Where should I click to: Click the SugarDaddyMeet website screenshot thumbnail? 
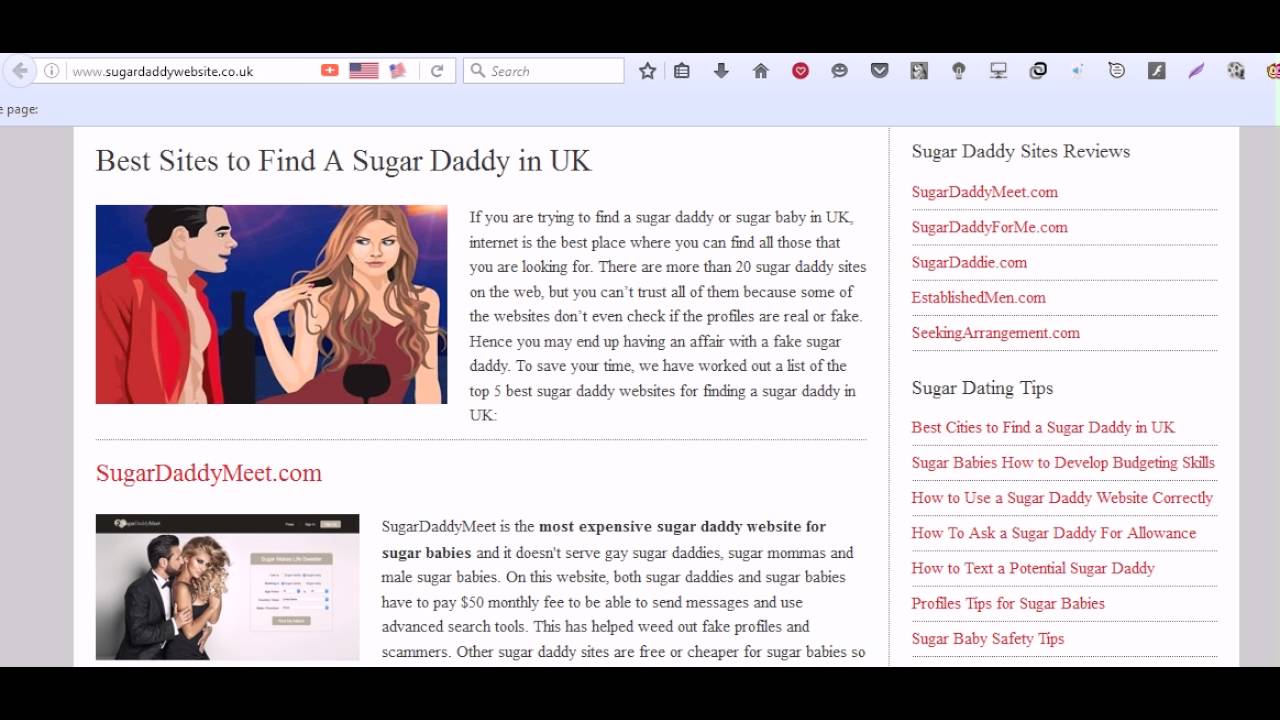pos(227,587)
